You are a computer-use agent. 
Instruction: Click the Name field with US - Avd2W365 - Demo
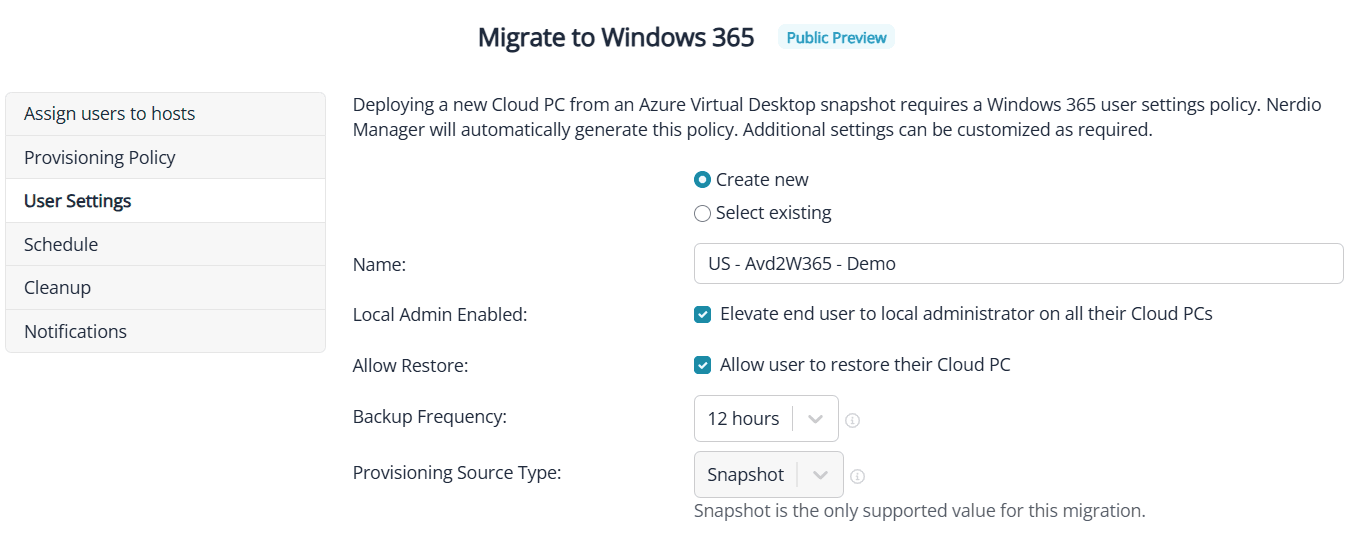pos(1018,264)
